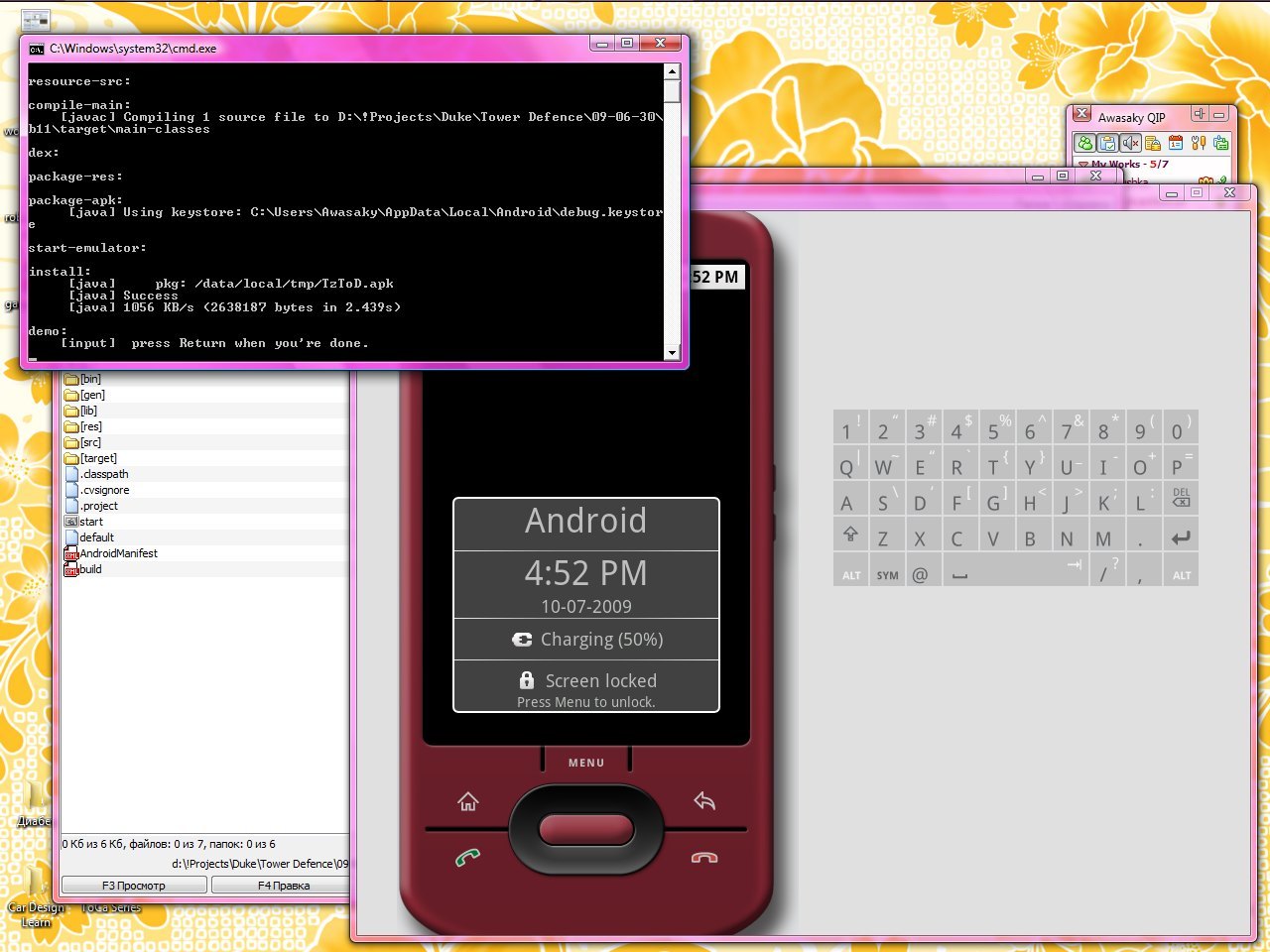This screenshot has height=952, width=1270.
Task: Toggle the QIP sound mute speaker icon
Action: [1130, 144]
